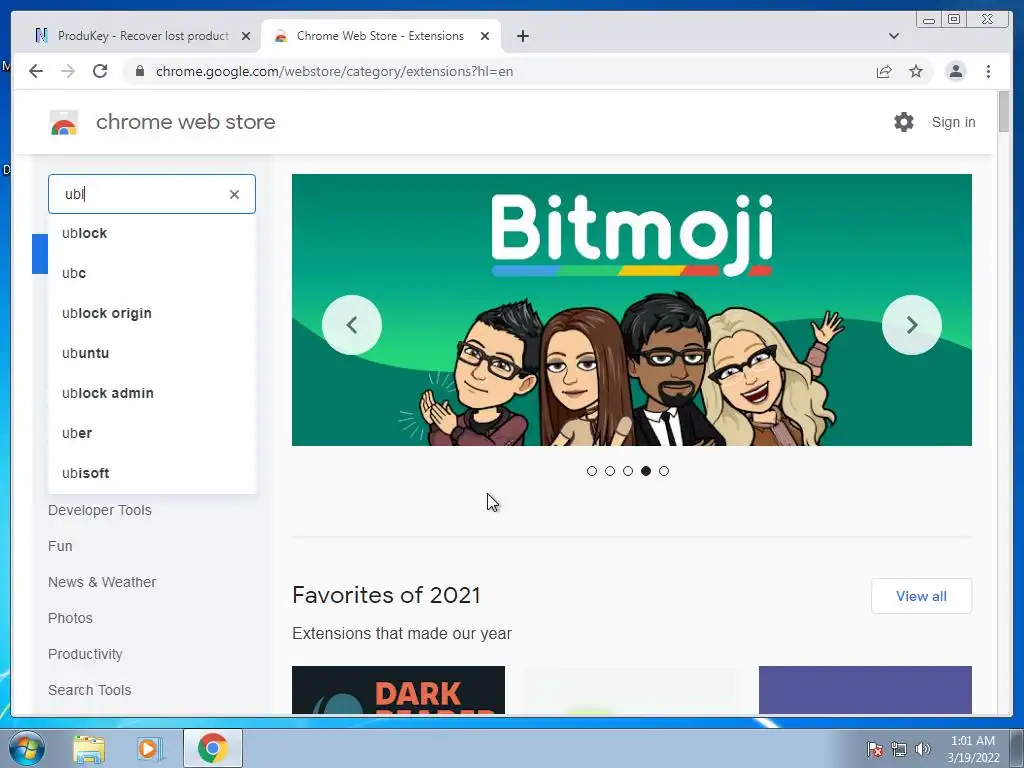The image size is (1024, 768).
Task: Click the address bar URL
Action: pos(334,71)
